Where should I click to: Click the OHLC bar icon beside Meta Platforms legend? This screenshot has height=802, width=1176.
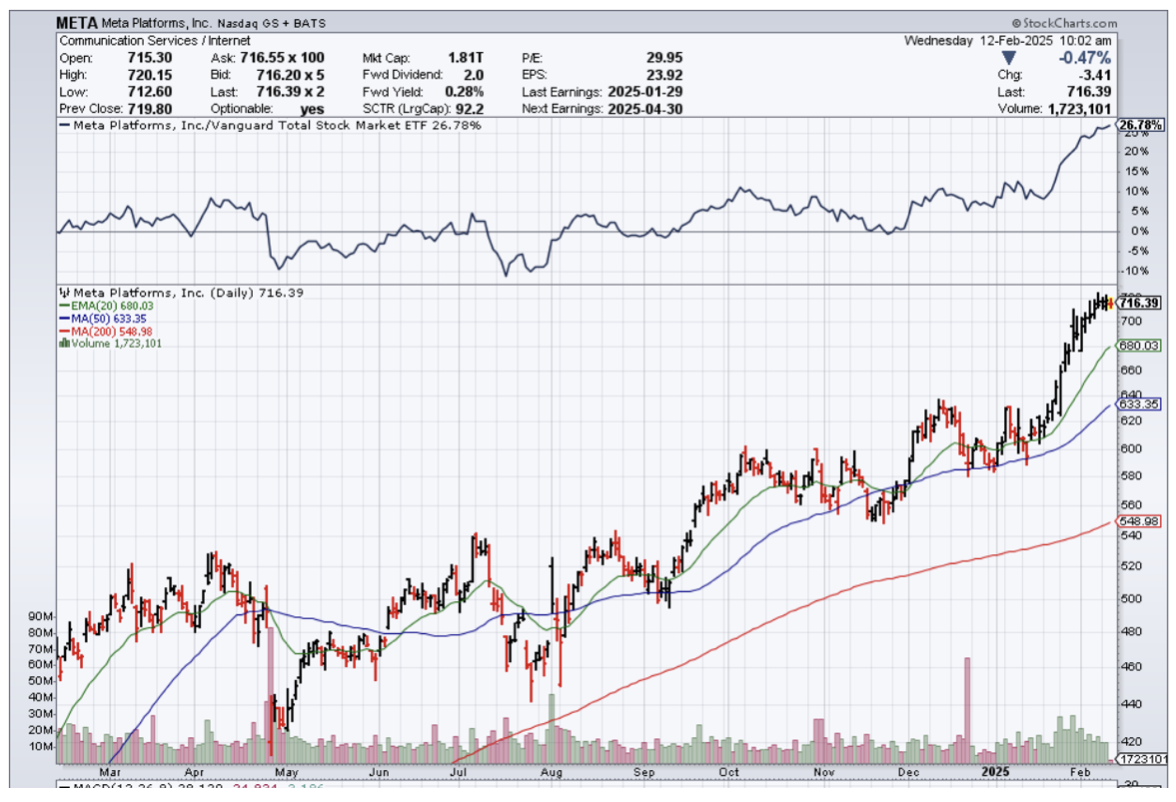[64, 292]
